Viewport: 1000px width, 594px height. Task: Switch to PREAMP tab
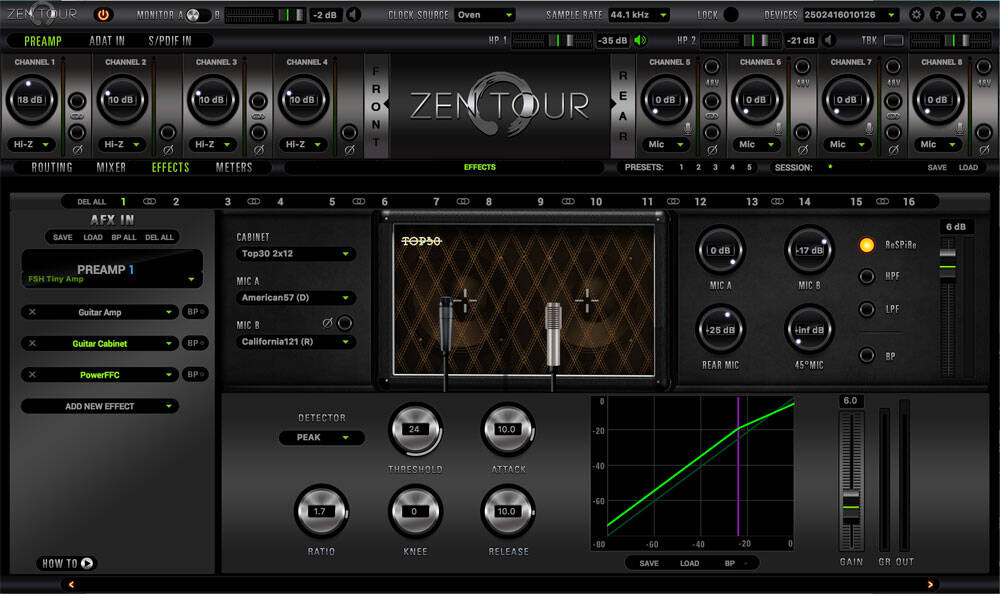pos(43,41)
